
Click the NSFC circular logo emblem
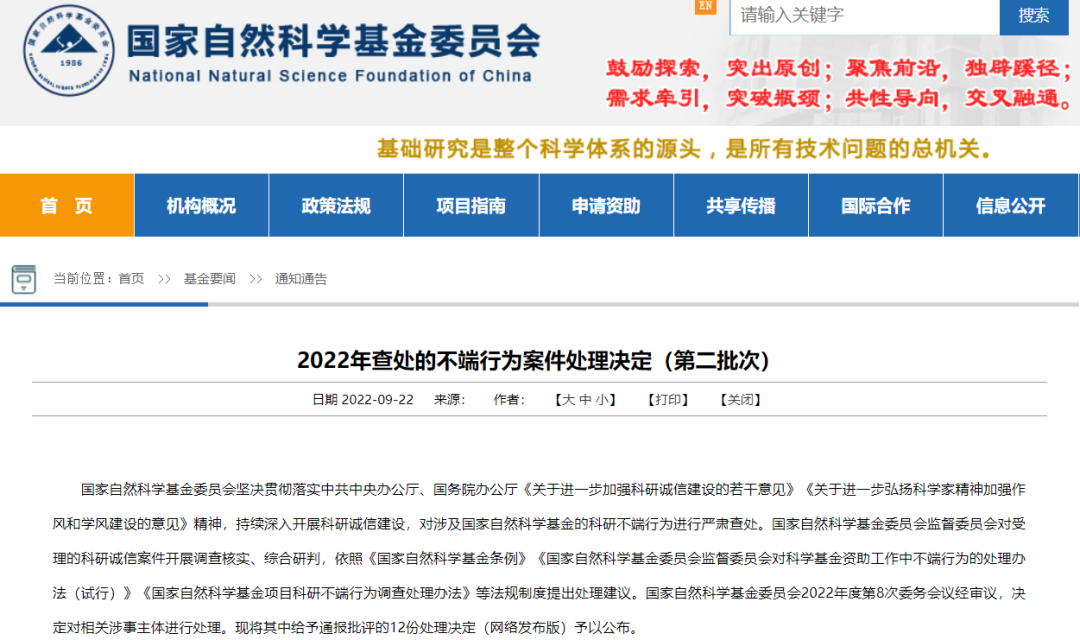[x=68, y=50]
